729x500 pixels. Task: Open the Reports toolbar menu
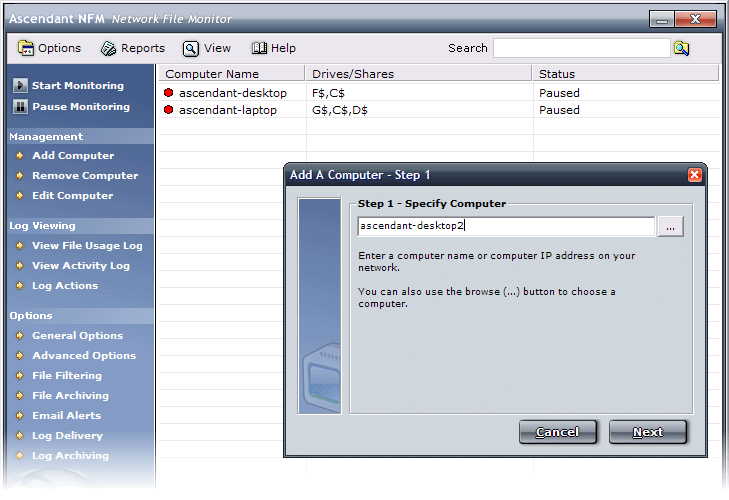(x=133, y=48)
